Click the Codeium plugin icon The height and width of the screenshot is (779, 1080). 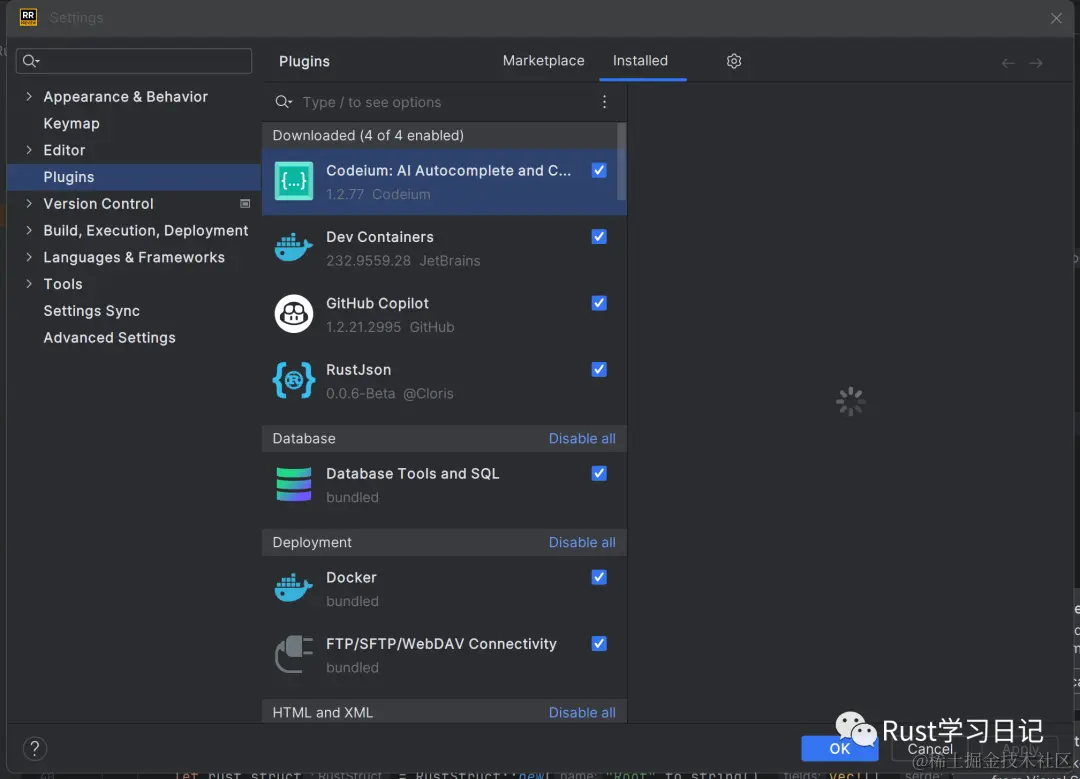point(293,181)
